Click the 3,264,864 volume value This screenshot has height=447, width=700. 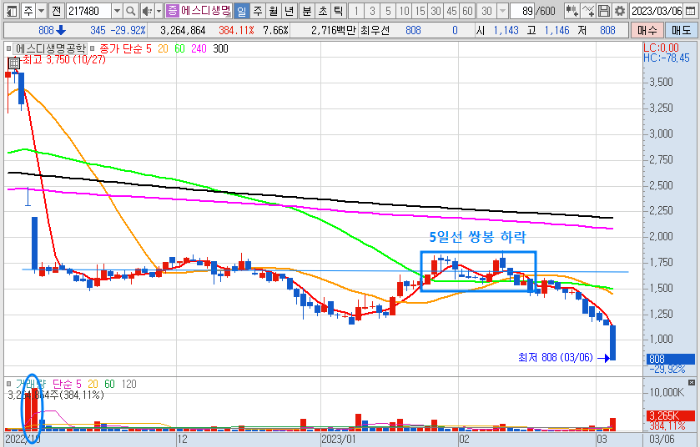click(183, 30)
